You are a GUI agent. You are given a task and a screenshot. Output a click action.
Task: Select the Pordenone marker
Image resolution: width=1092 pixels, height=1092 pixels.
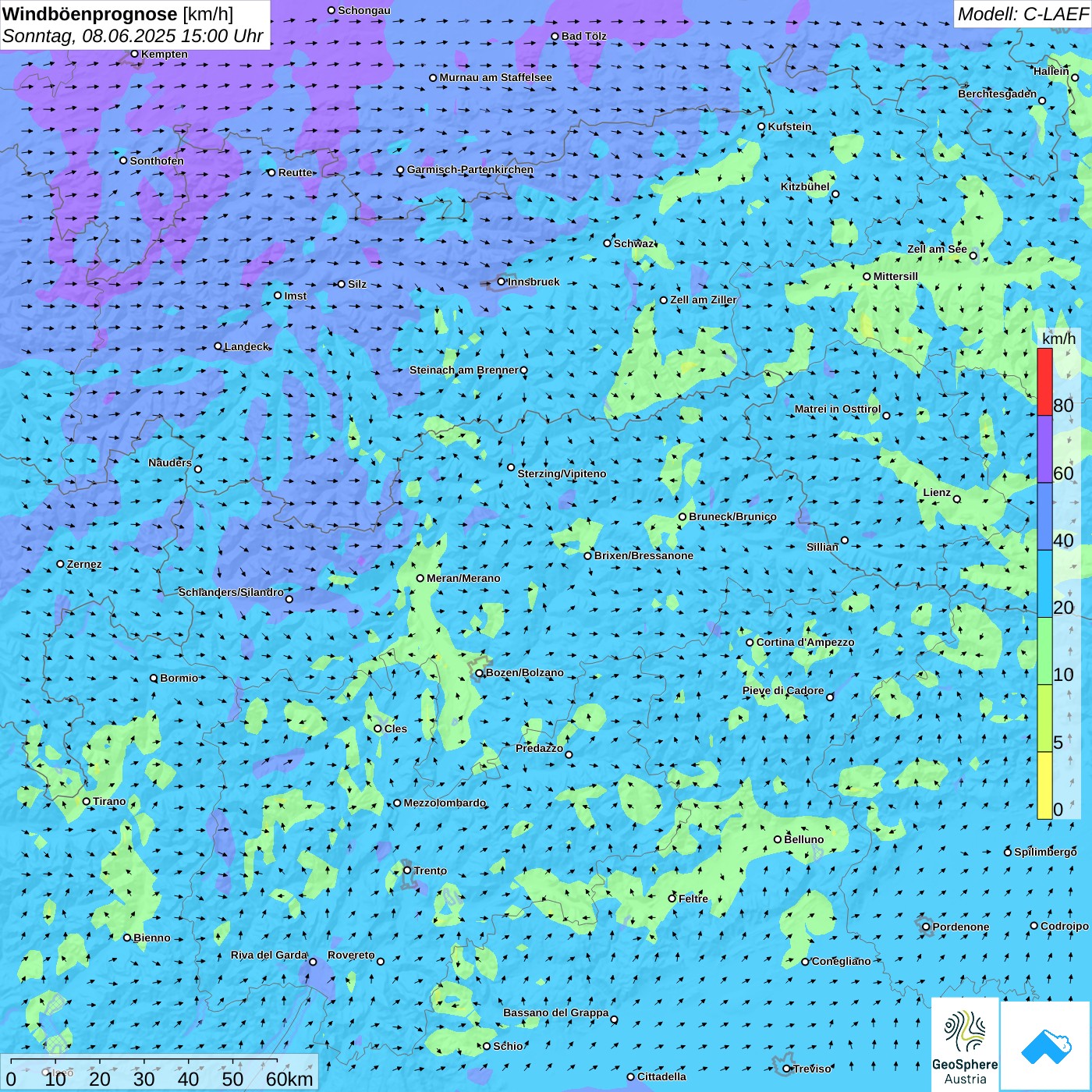[926, 927]
